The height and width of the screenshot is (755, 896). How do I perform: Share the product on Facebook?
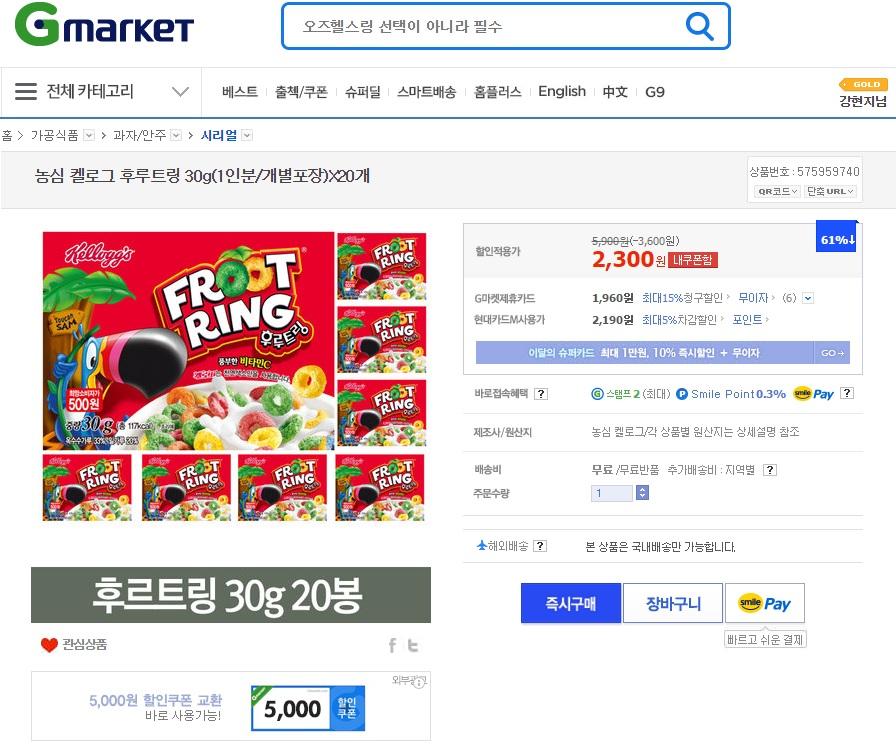pyautogui.click(x=393, y=645)
